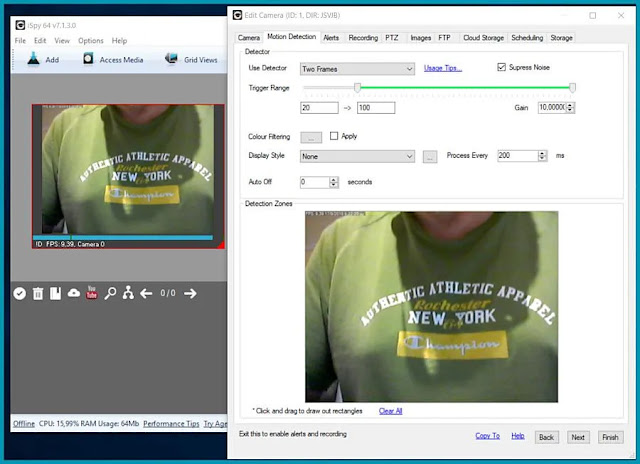The width and height of the screenshot is (640, 464).
Task: Click the blue motion level bar under camera
Action: (x=123, y=238)
